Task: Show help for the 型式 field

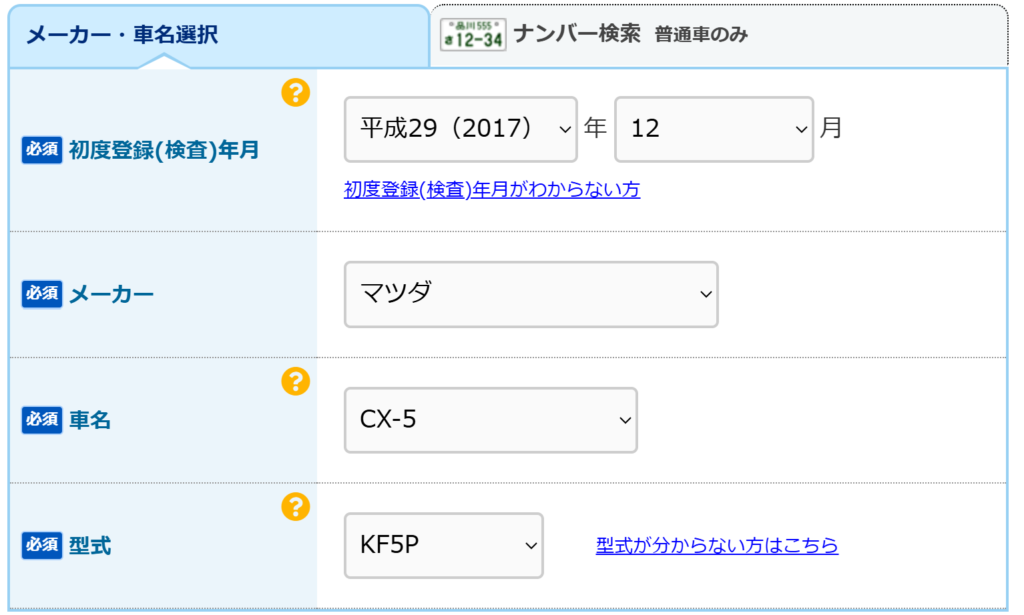Action: click(x=295, y=507)
